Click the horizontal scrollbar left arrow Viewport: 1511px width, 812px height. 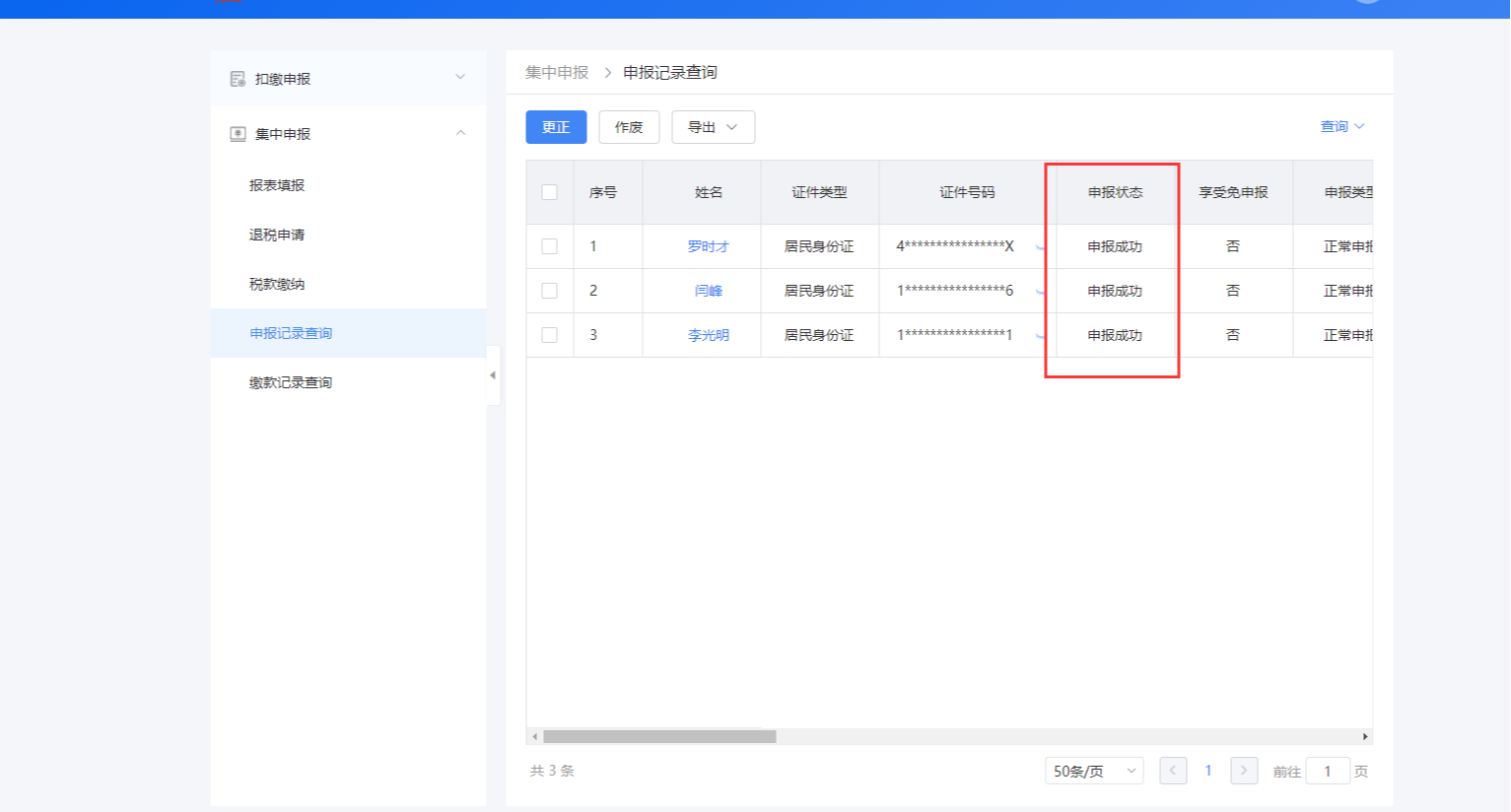(x=535, y=737)
